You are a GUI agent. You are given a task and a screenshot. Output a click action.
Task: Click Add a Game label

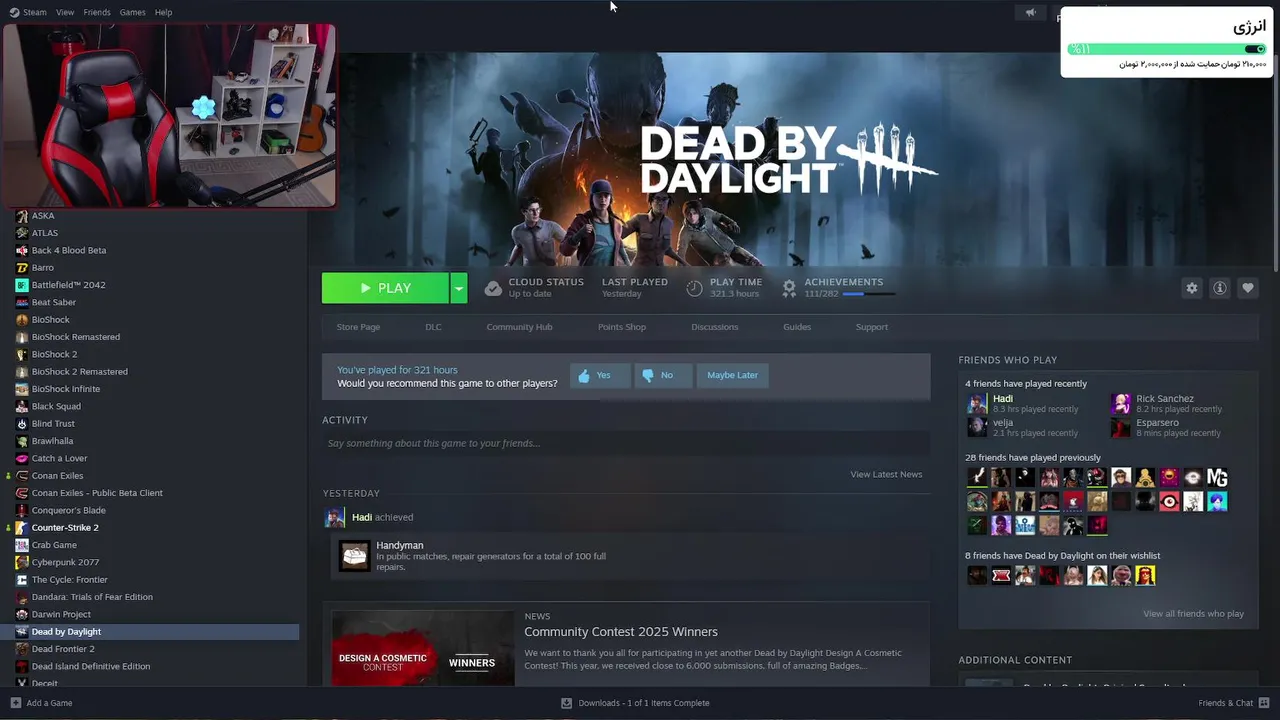click(x=49, y=703)
